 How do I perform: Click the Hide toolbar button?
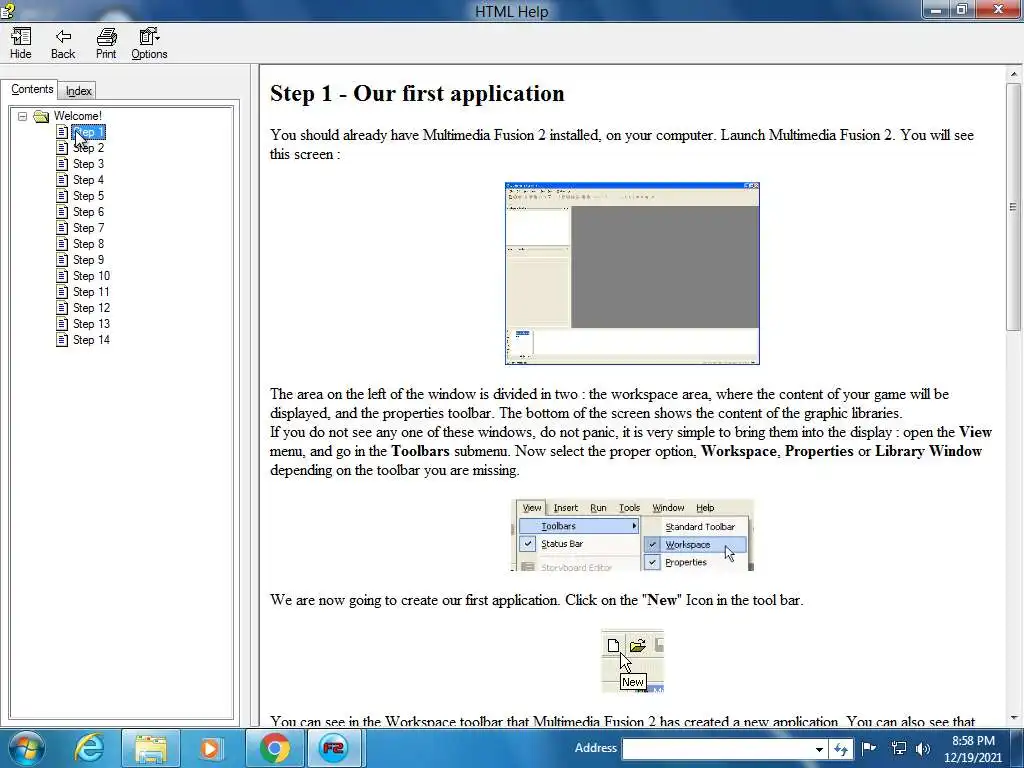coord(20,44)
